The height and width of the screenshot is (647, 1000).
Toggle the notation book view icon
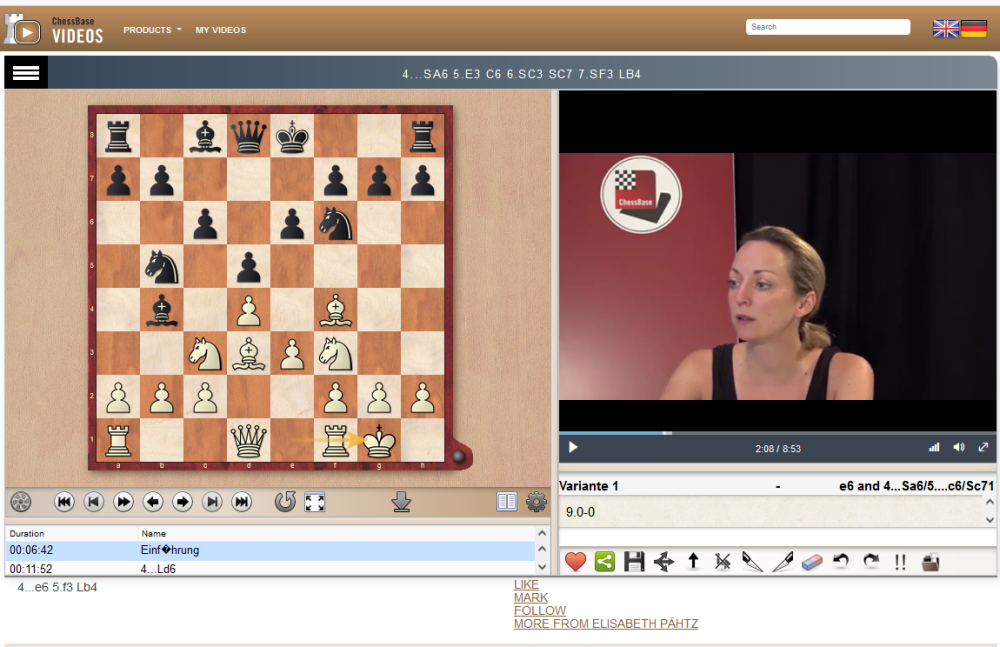click(x=507, y=502)
